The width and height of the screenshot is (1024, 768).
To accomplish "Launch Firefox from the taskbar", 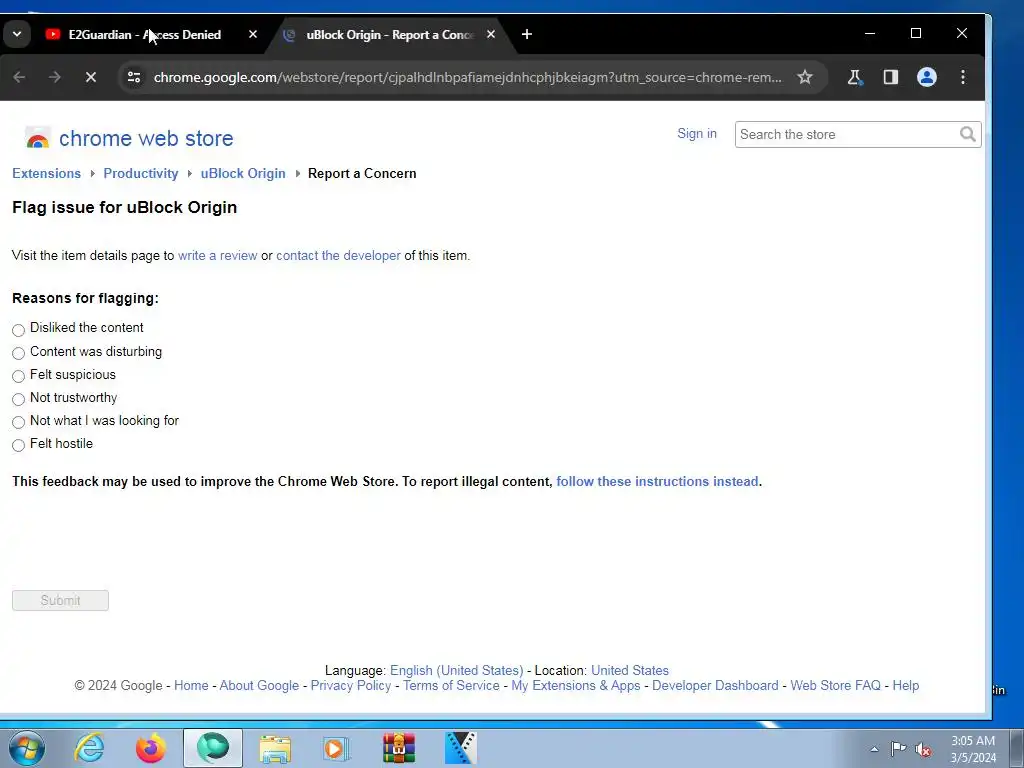I will [151, 748].
